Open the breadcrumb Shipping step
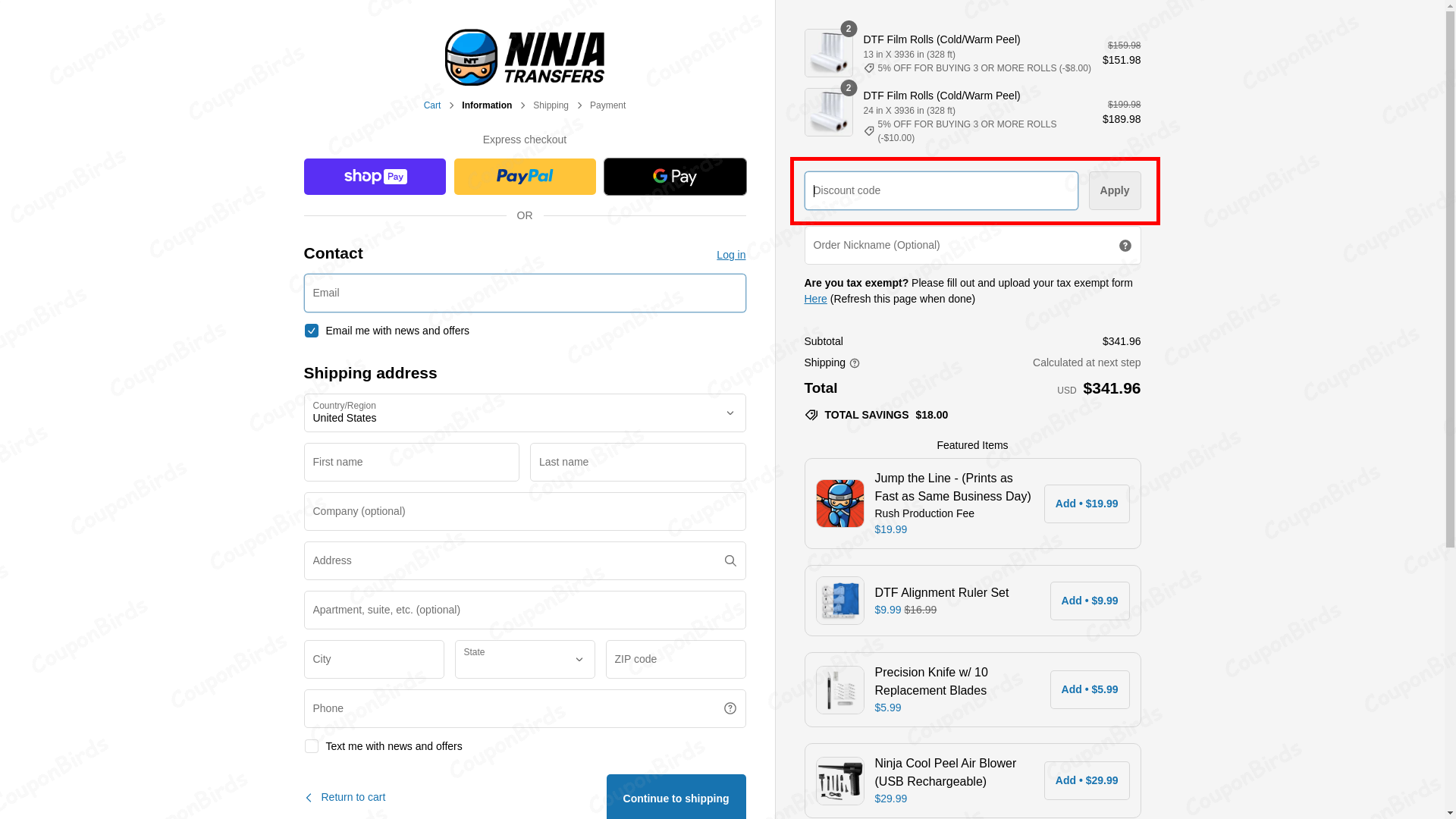This screenshot has height=819, width=1456. pos(551,105)
